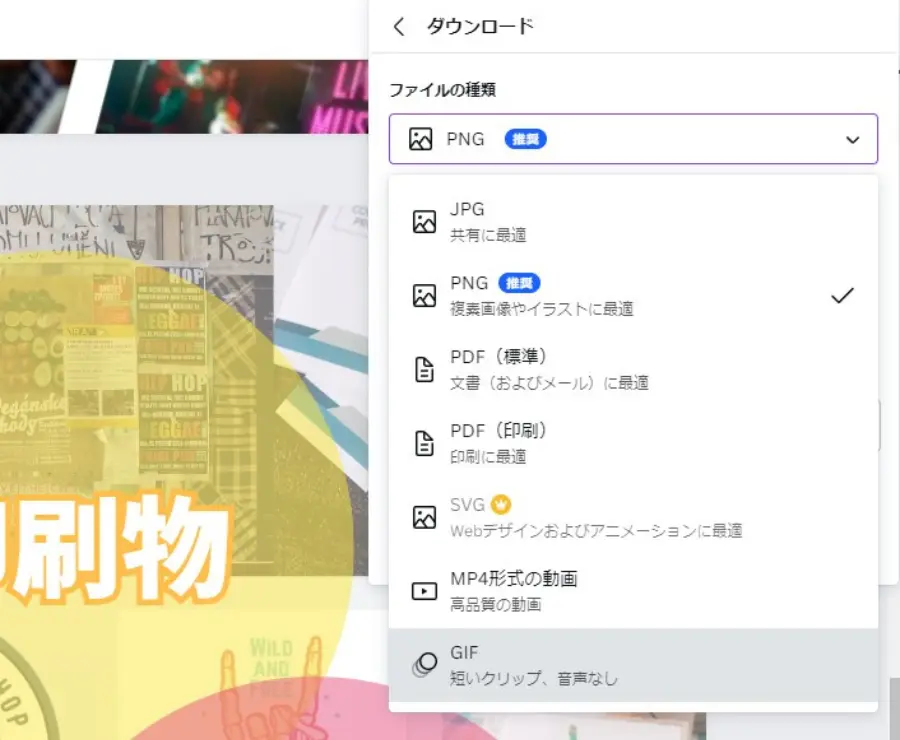The width and height of the screenshot is (900, 740).
Task: Click the PNG image icon in list
Action: (x=424, y=296)
